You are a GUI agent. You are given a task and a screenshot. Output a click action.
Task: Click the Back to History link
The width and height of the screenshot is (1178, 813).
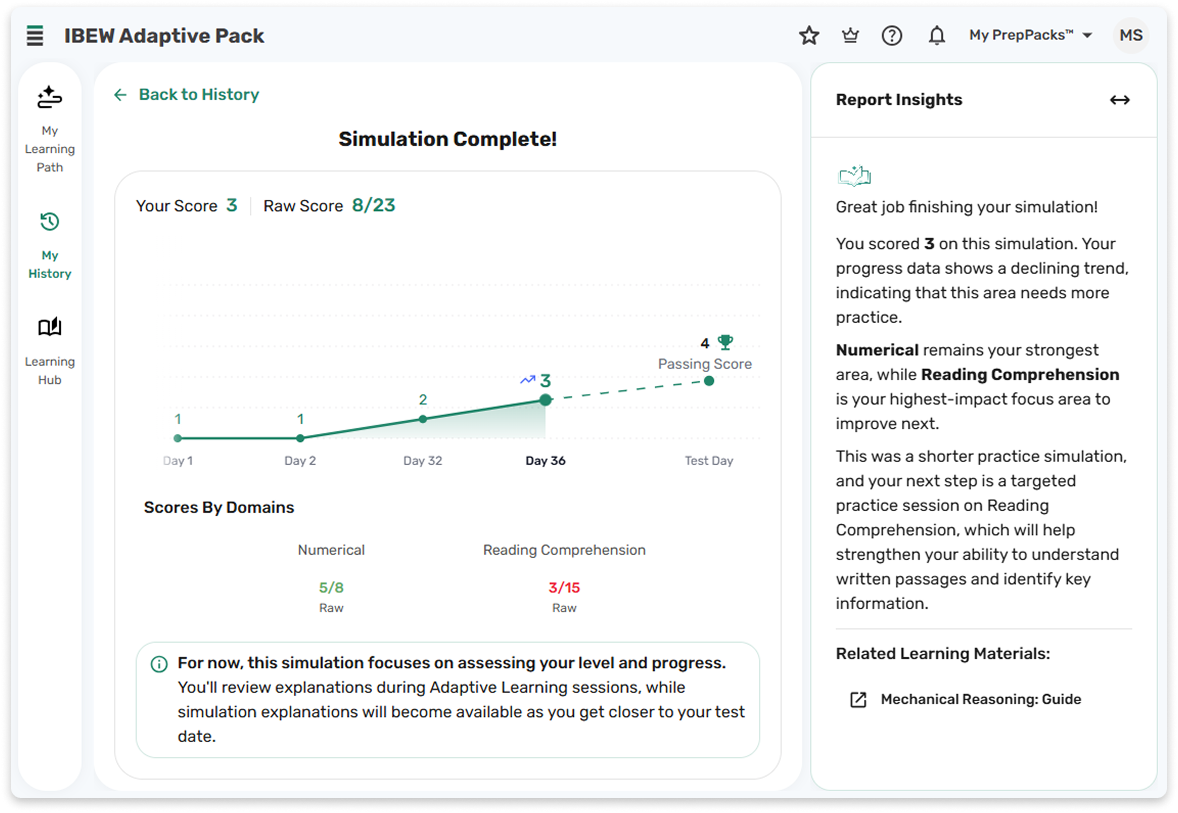pyautogui.click(x=199, y=95)
